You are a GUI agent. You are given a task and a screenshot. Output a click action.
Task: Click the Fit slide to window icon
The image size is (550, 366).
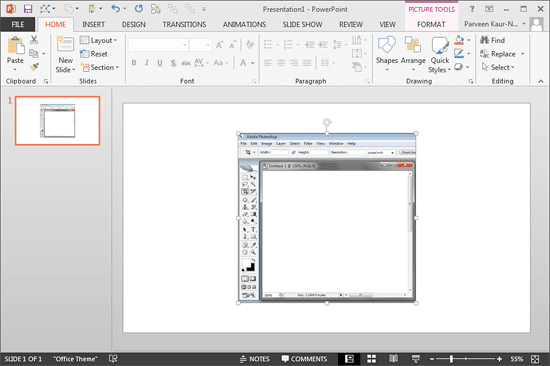pyautogui.click(x=535, y=359)
